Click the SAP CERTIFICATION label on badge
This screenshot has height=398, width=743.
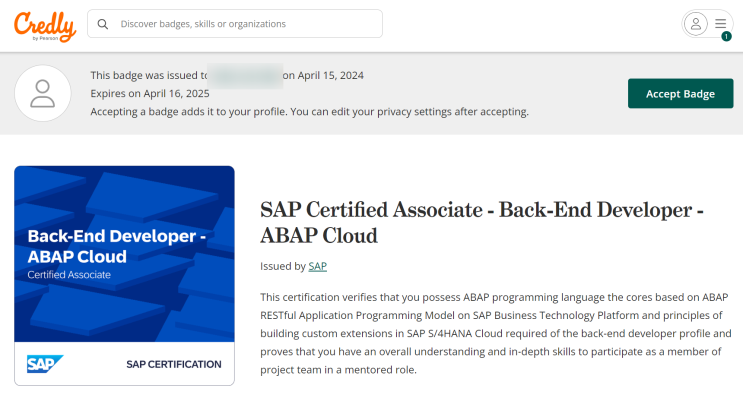click(x=174, y=364)
